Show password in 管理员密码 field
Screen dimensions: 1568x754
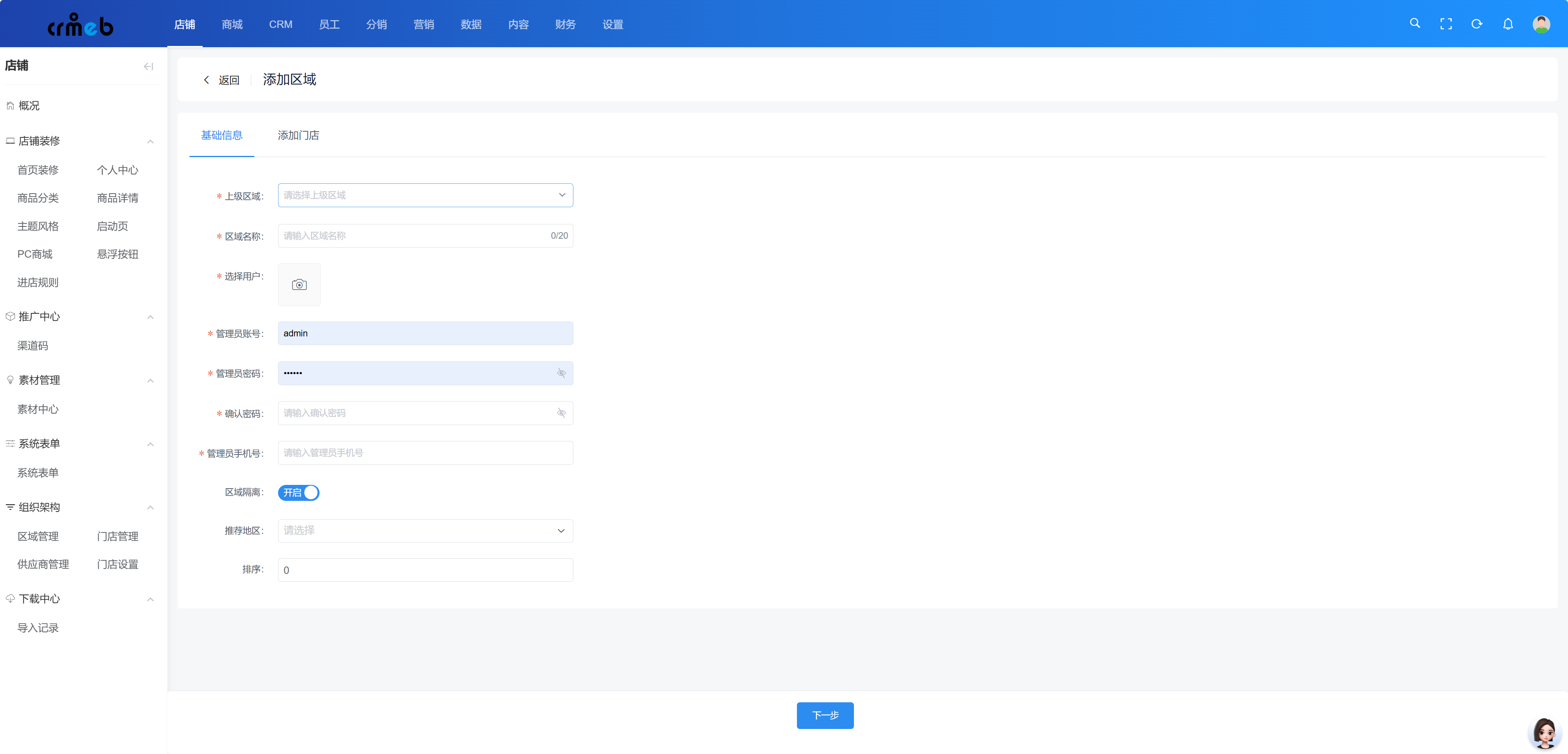click(561, 373)
